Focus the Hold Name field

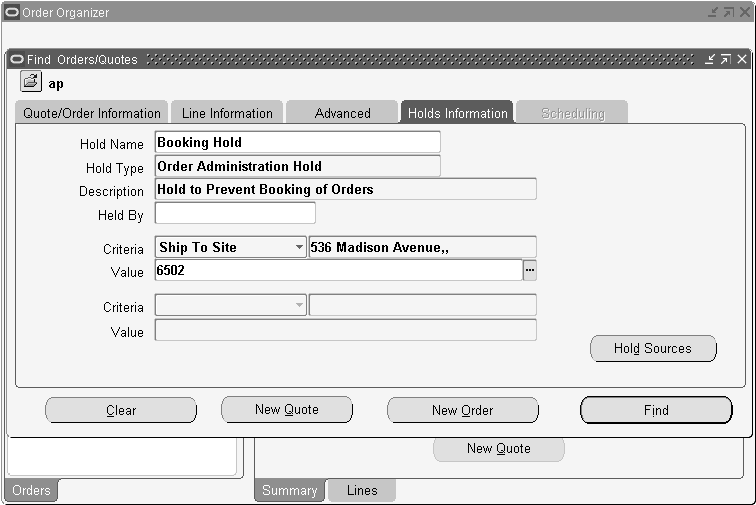point(297,142)
